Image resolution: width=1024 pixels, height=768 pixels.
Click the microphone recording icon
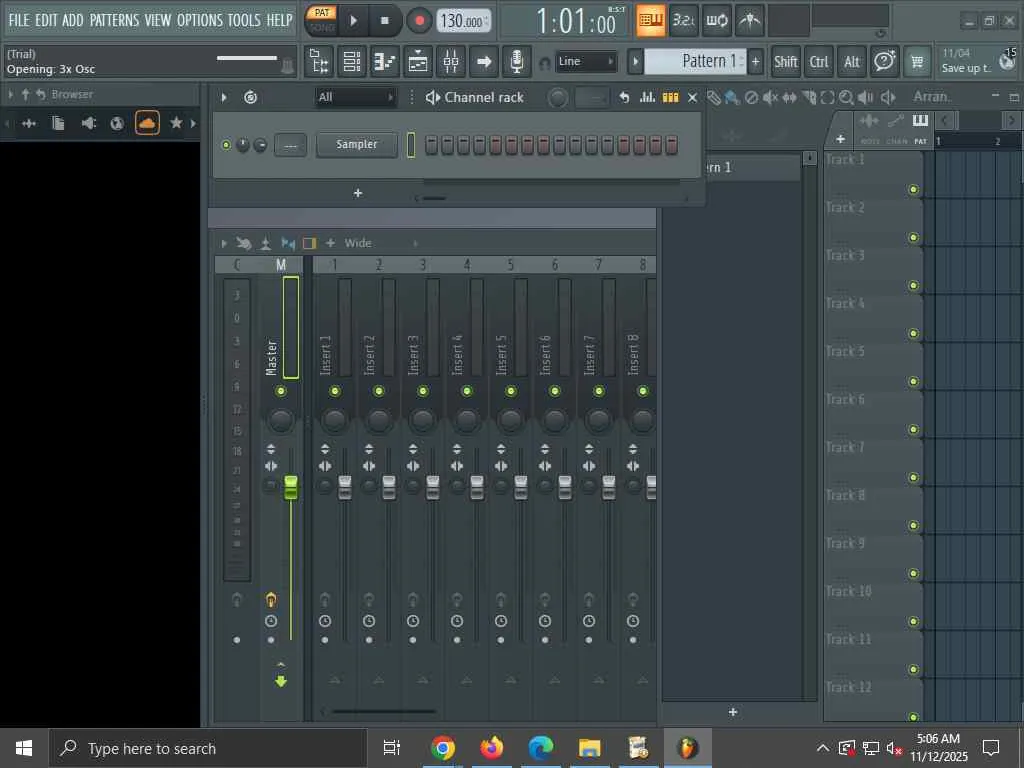click(517, 61)
